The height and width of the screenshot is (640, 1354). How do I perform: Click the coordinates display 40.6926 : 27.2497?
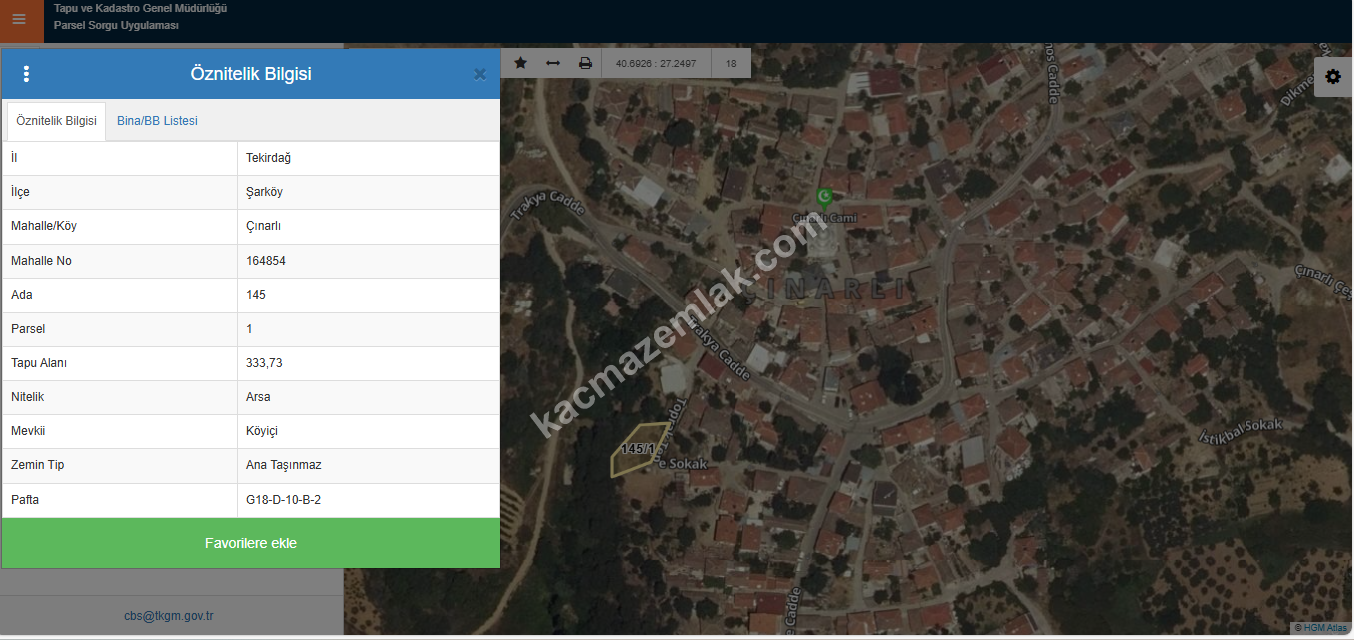(656, 63)
